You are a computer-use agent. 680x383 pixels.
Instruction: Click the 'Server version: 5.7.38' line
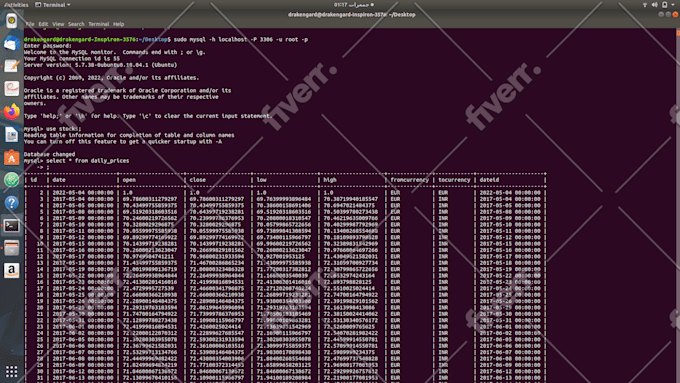(x=100, y=65)
